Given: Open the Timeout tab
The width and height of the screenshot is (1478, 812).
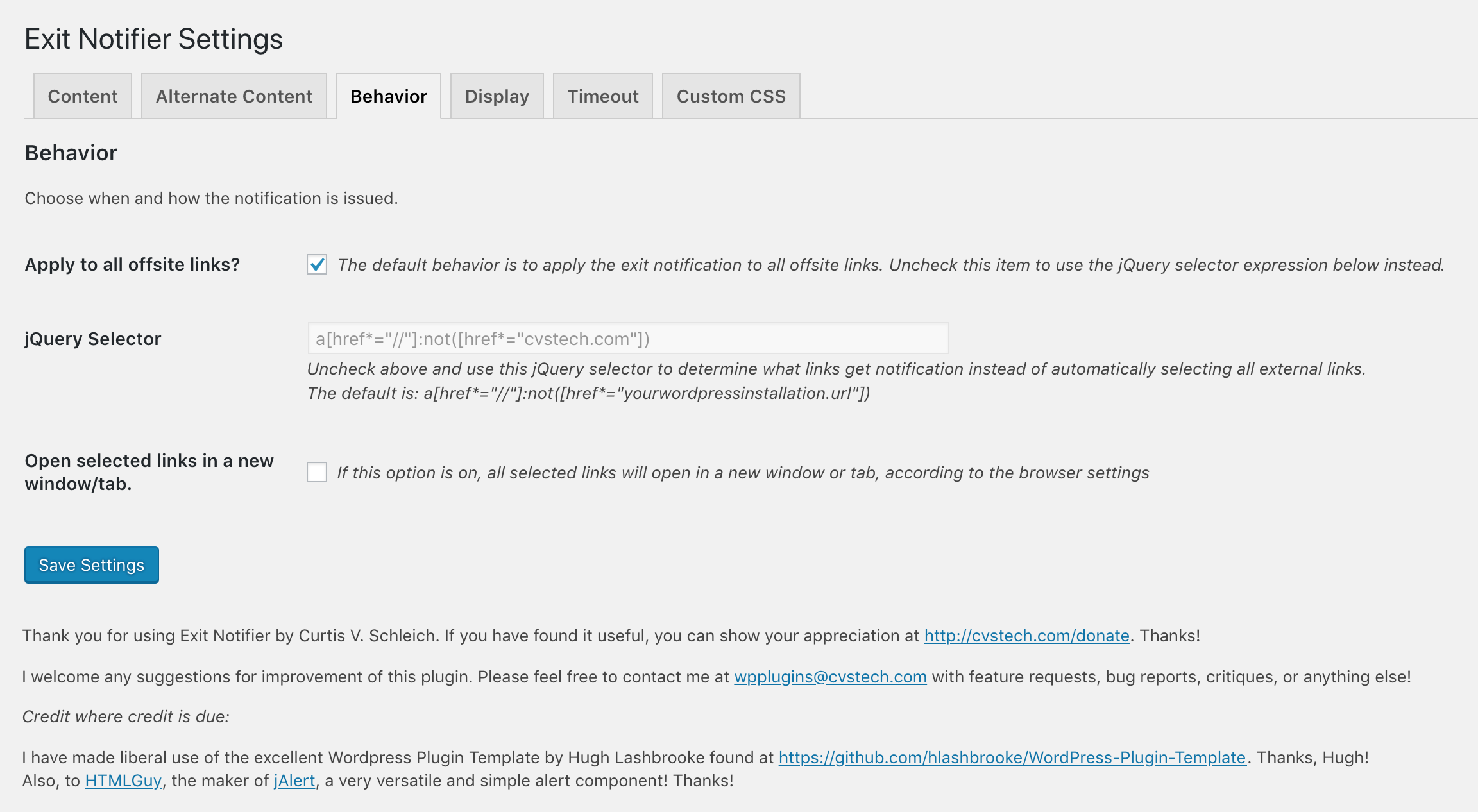Looking at the screenshot, I should 603,96.
